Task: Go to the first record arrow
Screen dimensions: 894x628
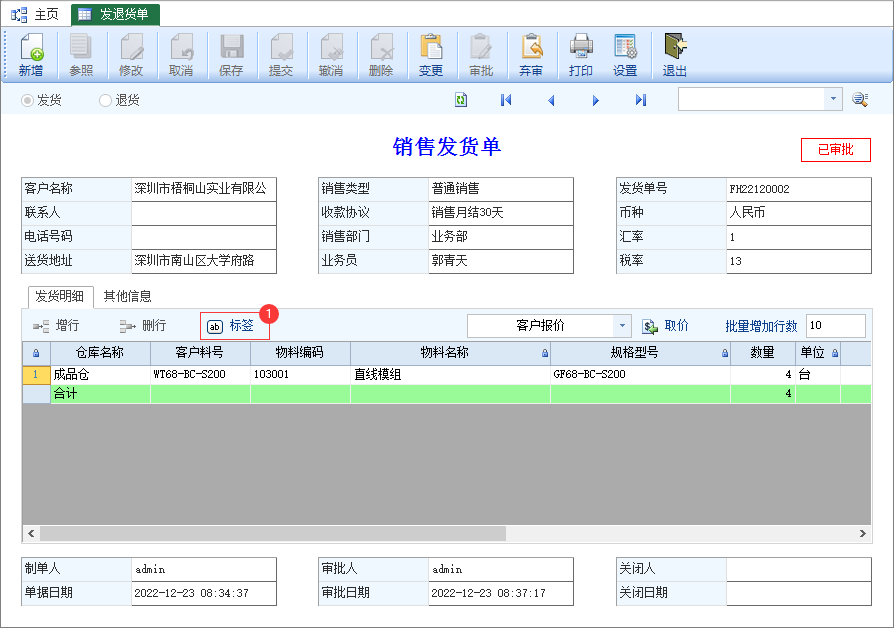Action: point(506,100)
